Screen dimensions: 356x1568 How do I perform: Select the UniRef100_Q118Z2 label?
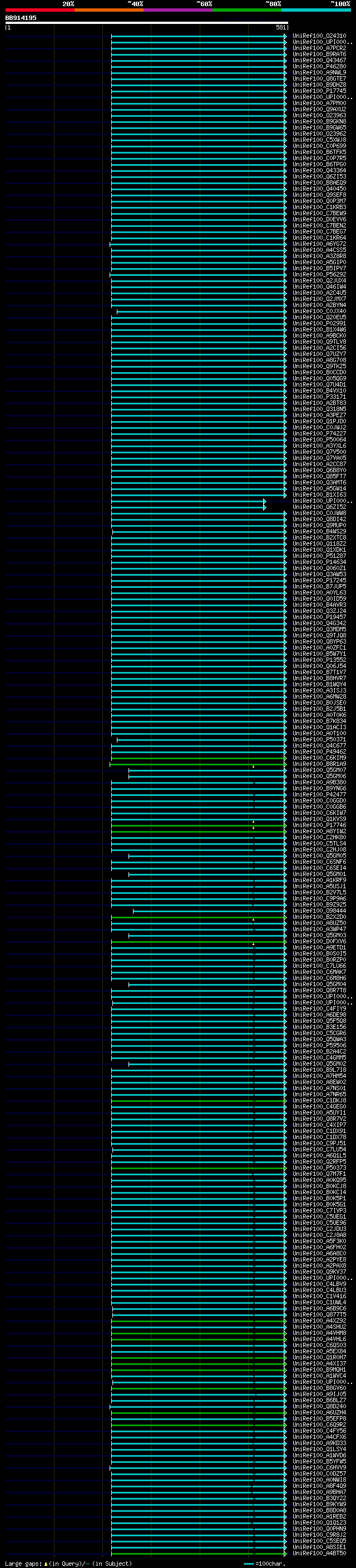point(319,543)
